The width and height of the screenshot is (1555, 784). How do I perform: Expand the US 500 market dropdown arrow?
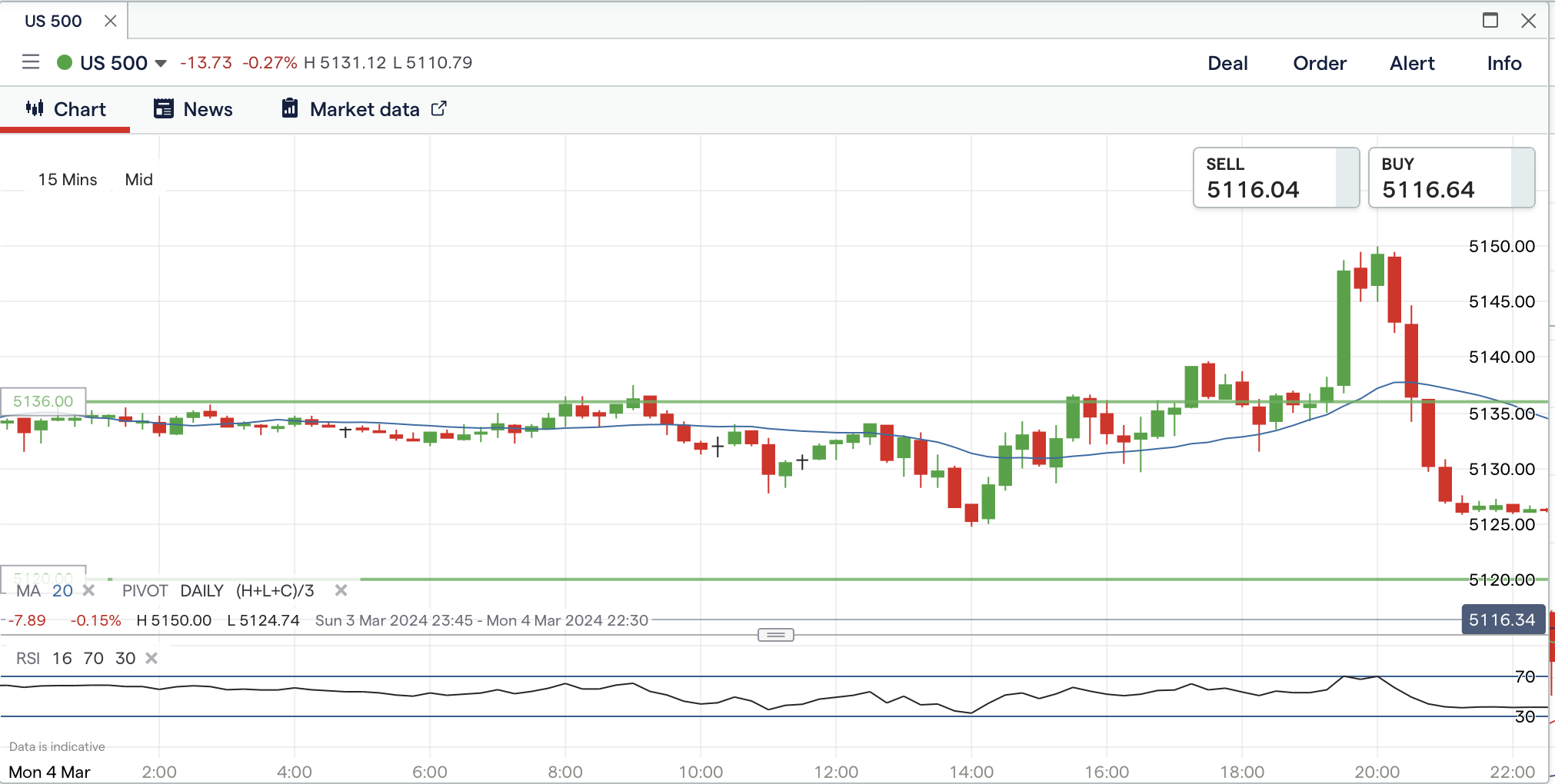161,63
